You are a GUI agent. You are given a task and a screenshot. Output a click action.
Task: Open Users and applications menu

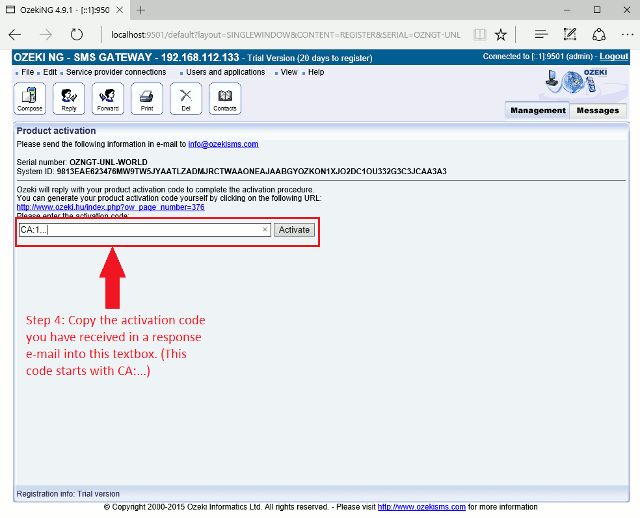click(x=225, y=72)
